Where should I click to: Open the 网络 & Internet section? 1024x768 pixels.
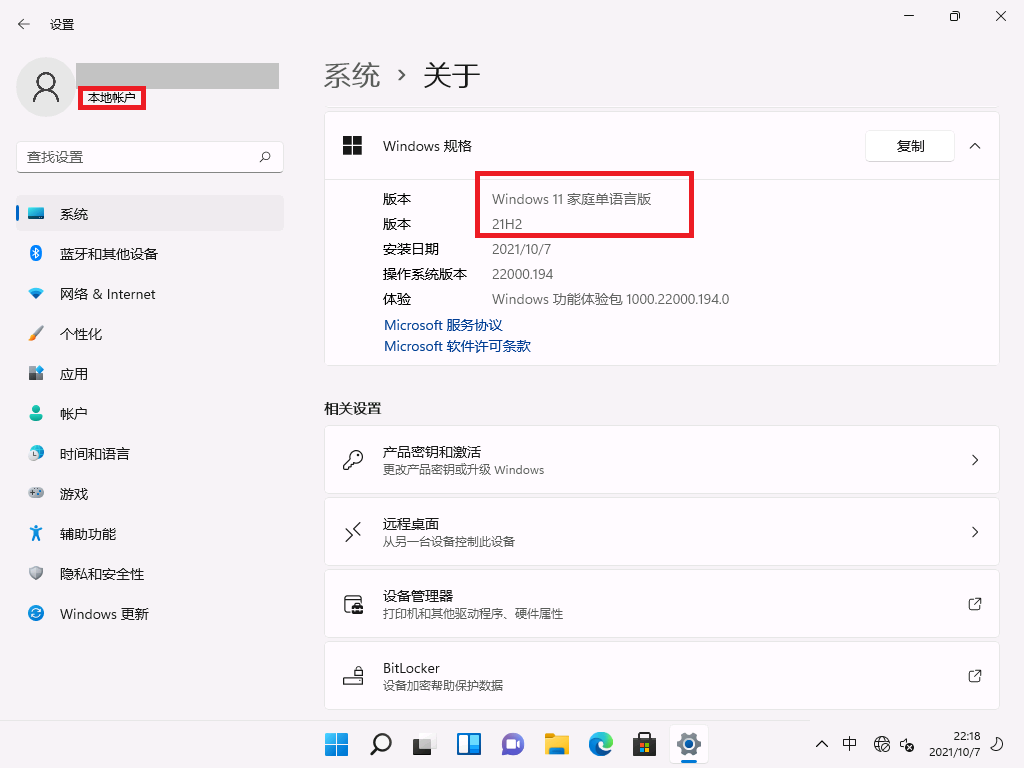tap(150, 294)
